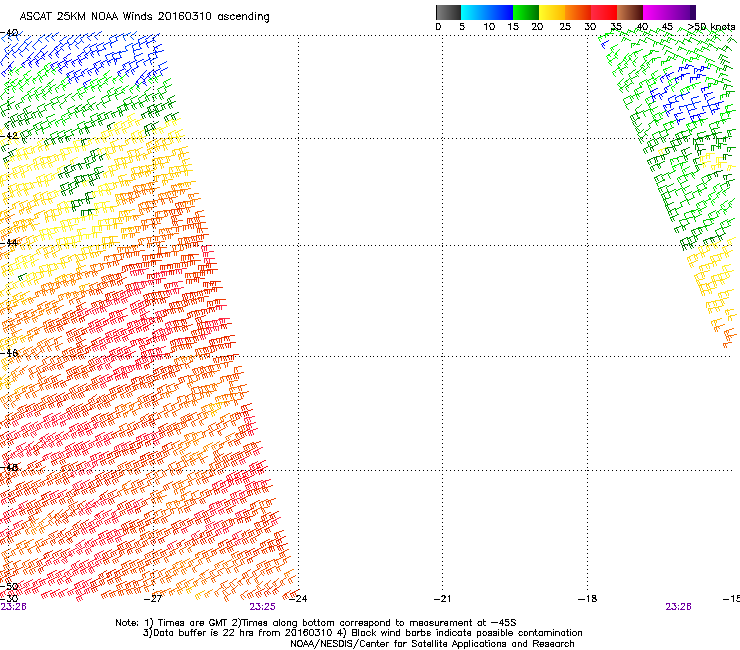
Task: Click the '25' legend scale number
Action: [565, 27]
